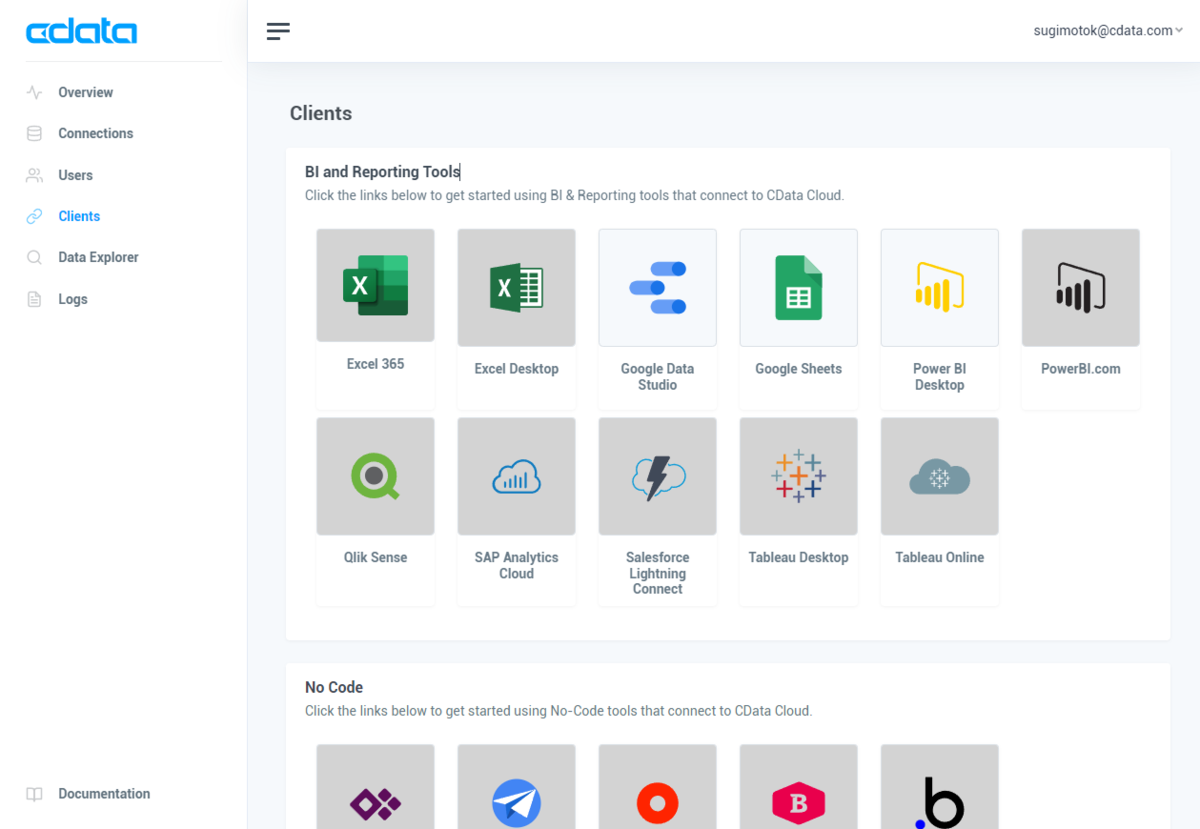Click the Tableau Online label
Screen dimensions: 1200x829
tap(939, 557)
